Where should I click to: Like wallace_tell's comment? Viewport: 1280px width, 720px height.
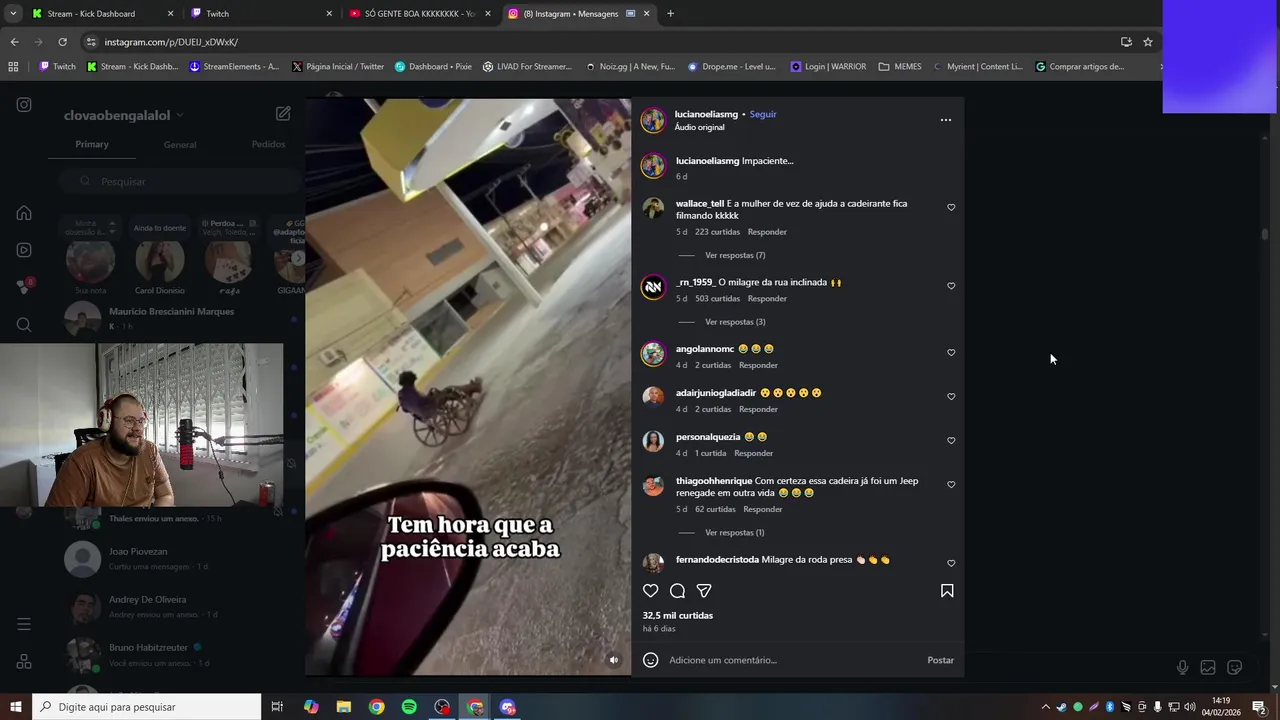pos(951,208)
